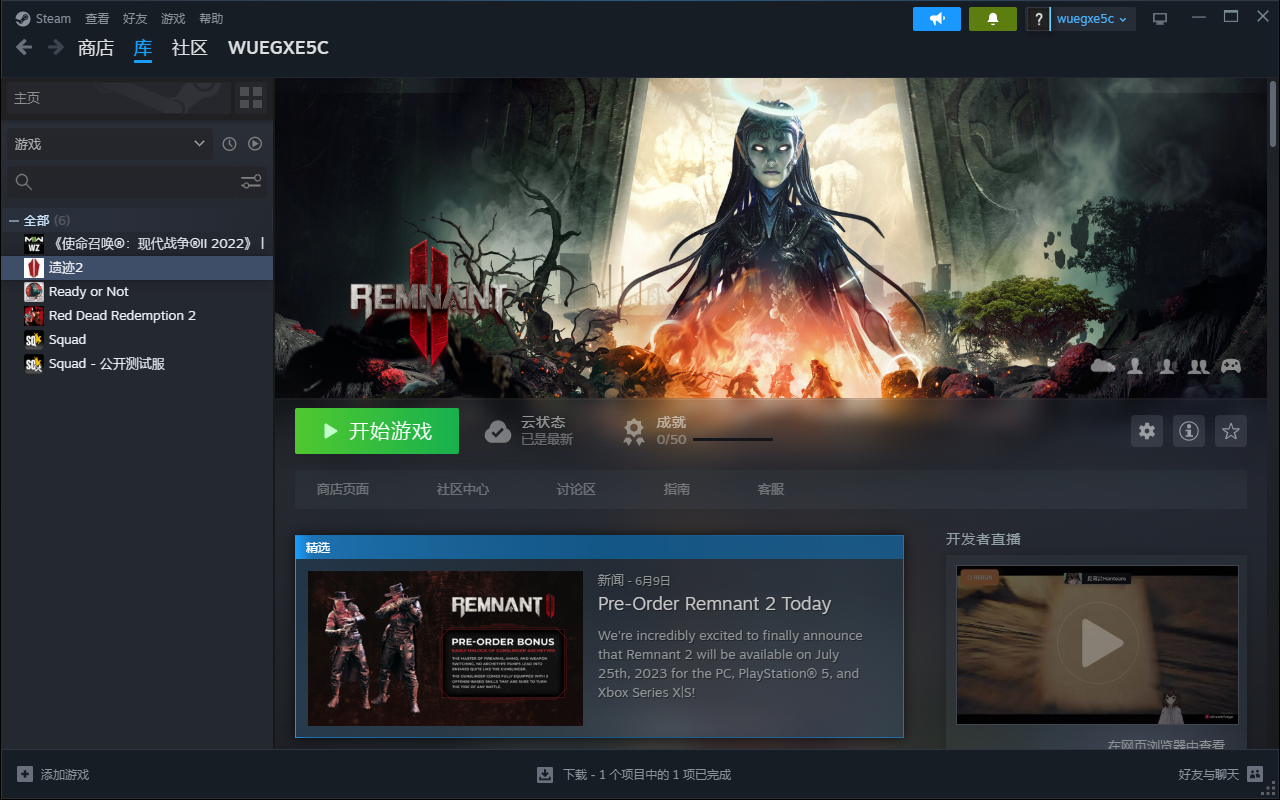Open the 讨论区 link
Screen dimensions: 1280x800
pos(576,489)
